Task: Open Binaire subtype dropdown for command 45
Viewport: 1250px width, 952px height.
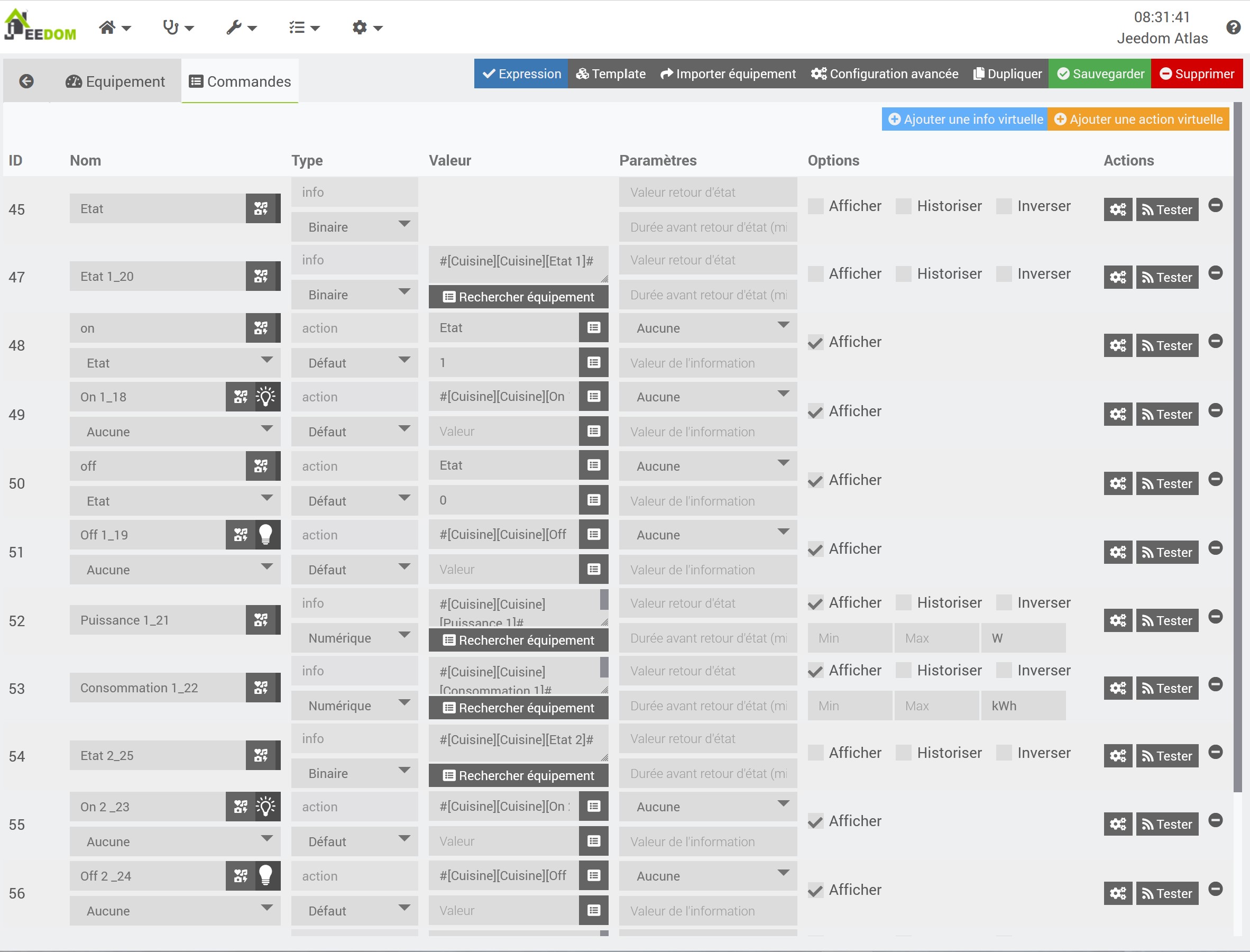Action: click(x=355, y=227)
